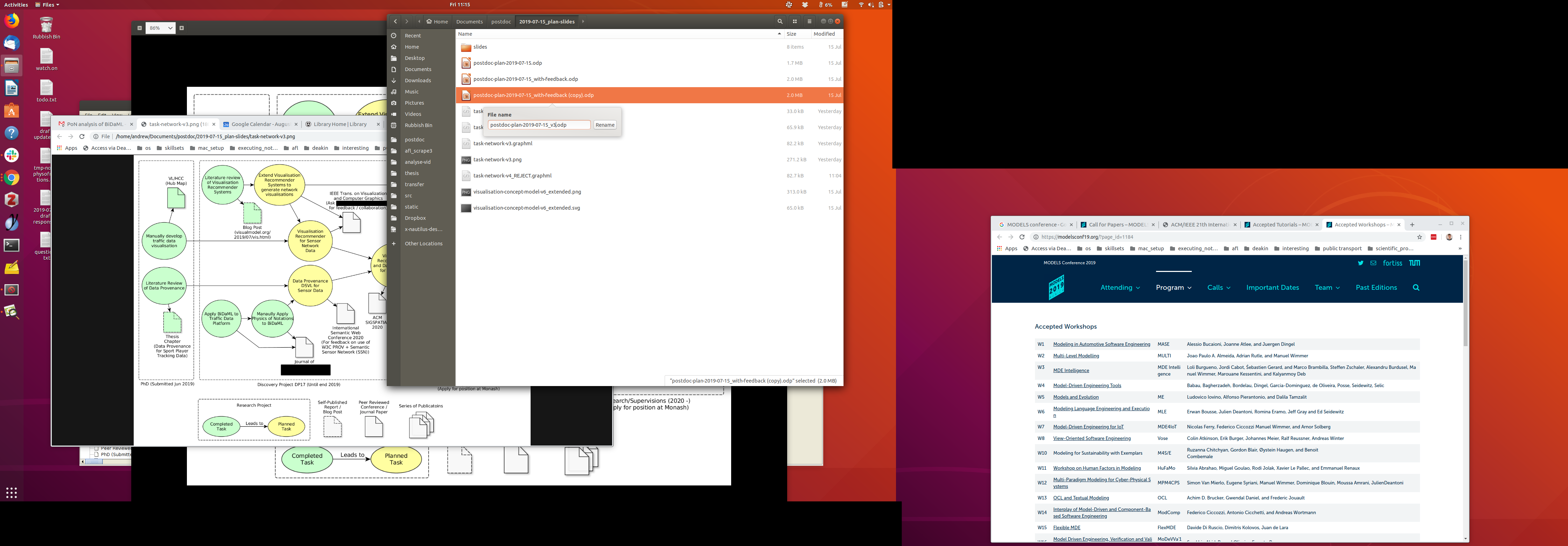Screen dimensions: 1568x546
Task: Expand the Attending navigation dropdown
Action: [x=1120, y=287]
